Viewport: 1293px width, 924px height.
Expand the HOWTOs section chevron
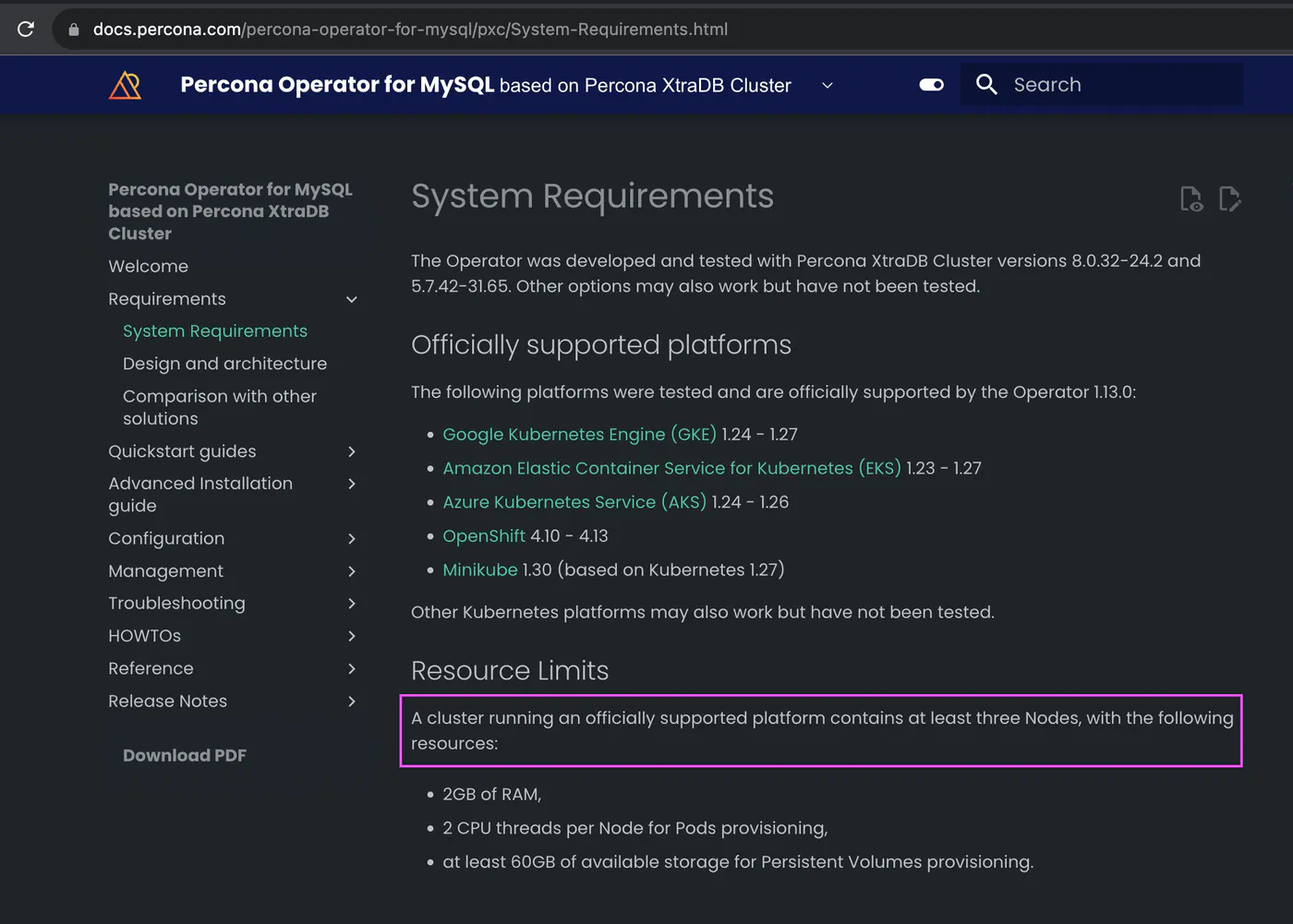point(351,636)
